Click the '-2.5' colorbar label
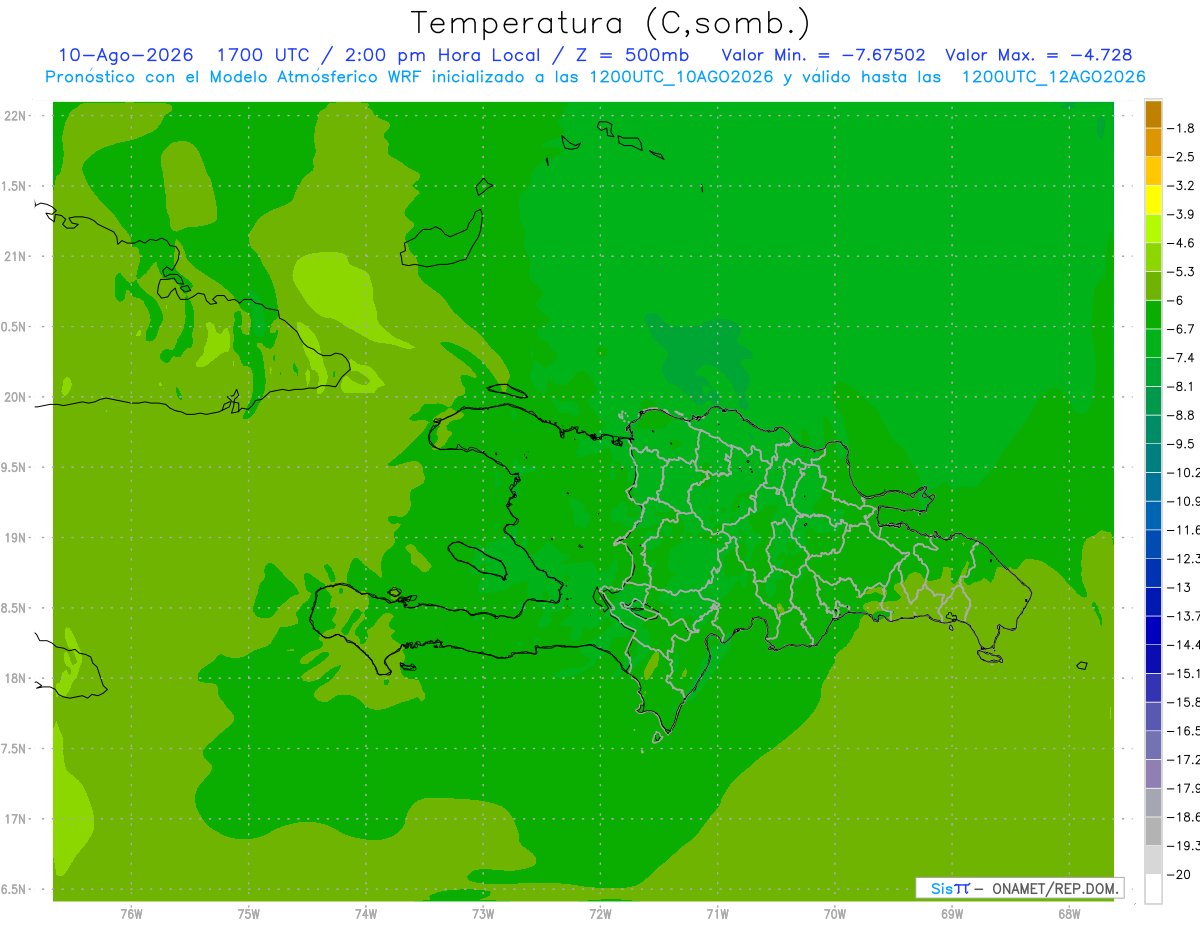The height and width of the screenshot is (927, 1200). click(1181, 157)
